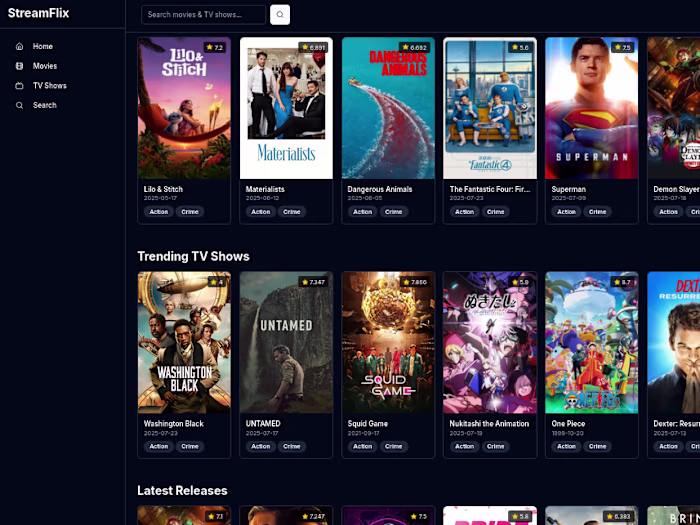Screen dimensions: 700x525
Task: Click the Search magnifier icon in sidebar
Action: (19, 105)
